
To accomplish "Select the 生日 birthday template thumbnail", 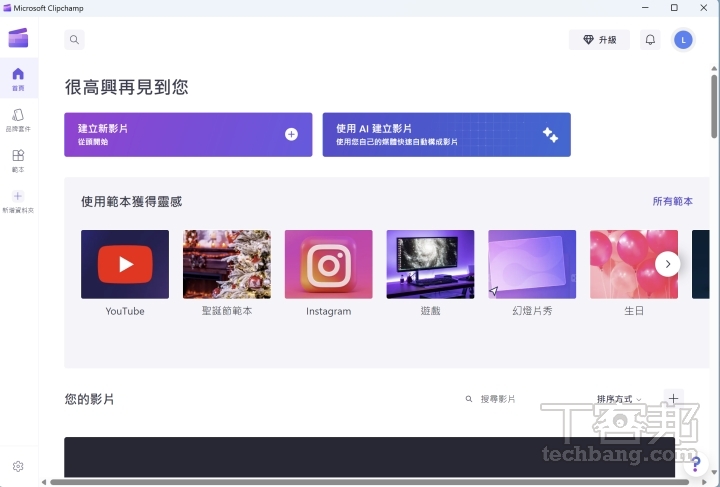I will (634, 264).
